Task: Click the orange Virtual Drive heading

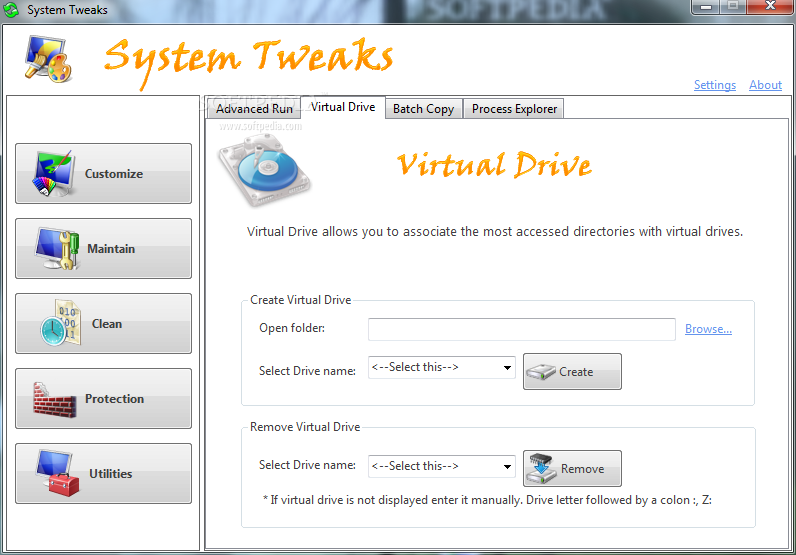Action: tap(494, 165)
